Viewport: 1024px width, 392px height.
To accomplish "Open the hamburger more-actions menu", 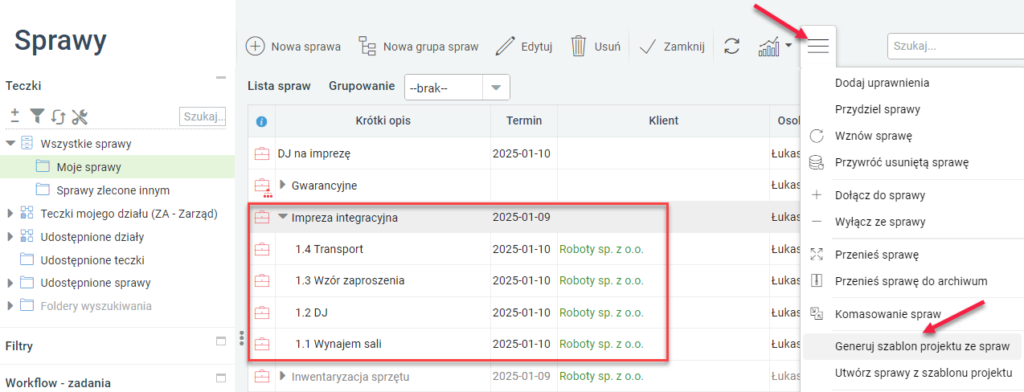I will (818, 46).
